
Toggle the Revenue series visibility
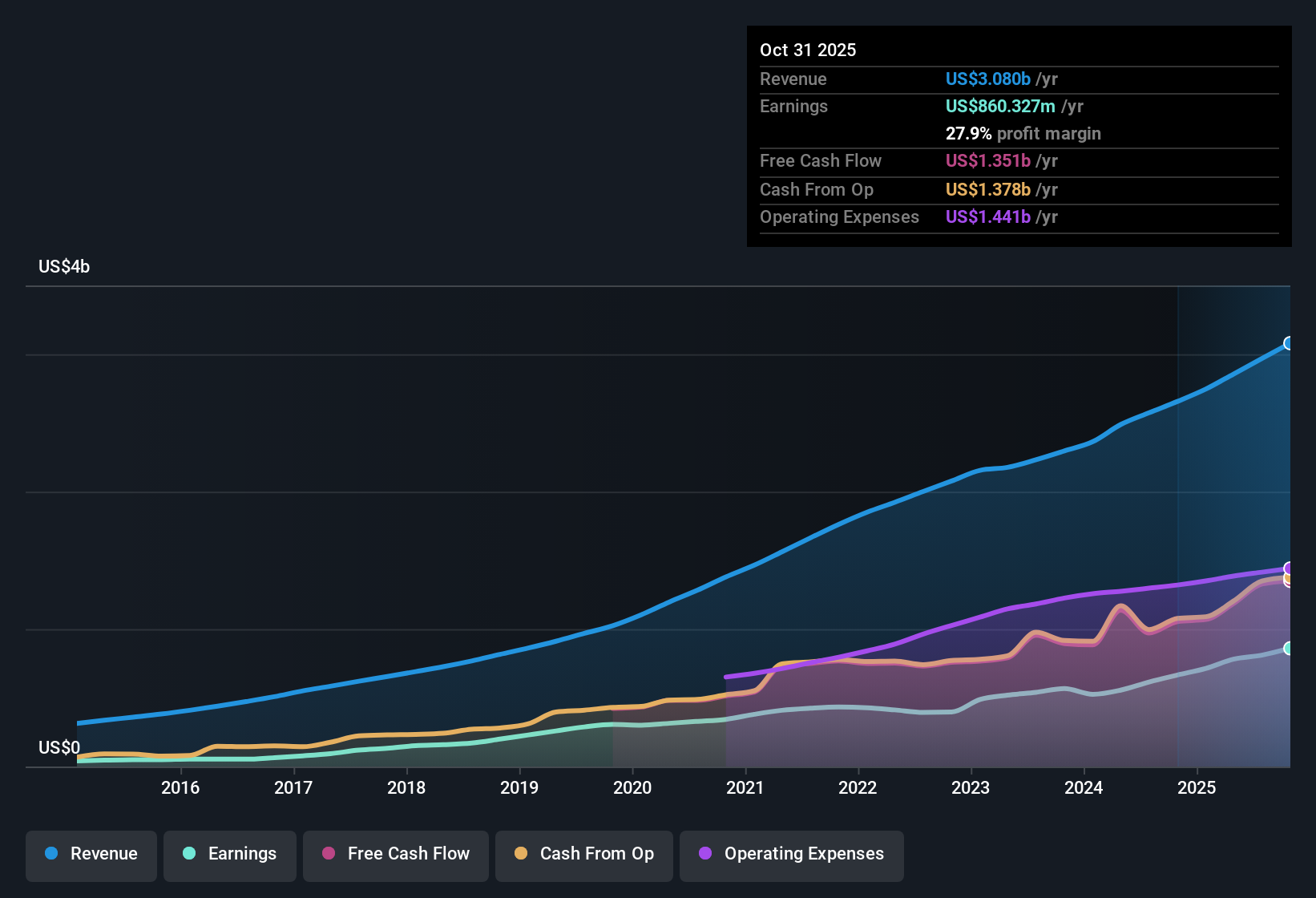click(x=91, y=854)
